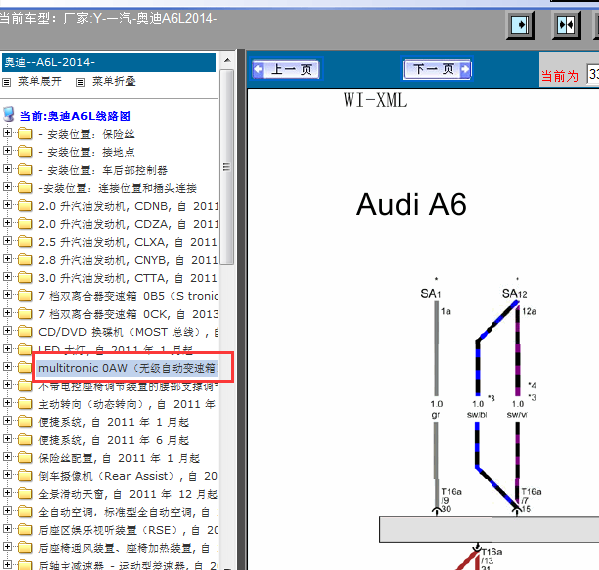
Task: Open 后座区娱乐视听装置（RSE）entry
Action: click(128, 530)
